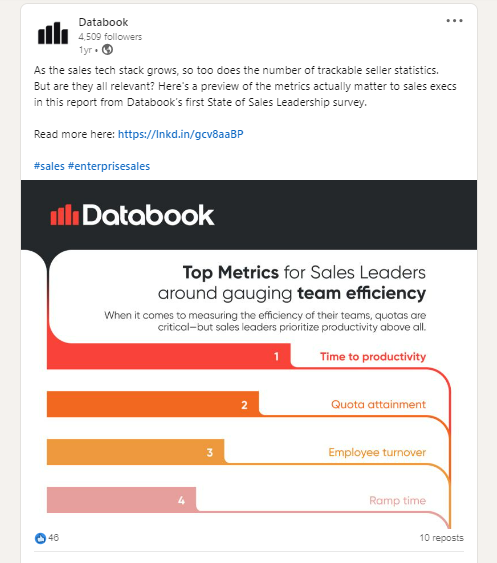The width and height of the screenshot is (497, 563).
Task: Open the lnkd.in/gcv8aaBP link
Action: 181,134
